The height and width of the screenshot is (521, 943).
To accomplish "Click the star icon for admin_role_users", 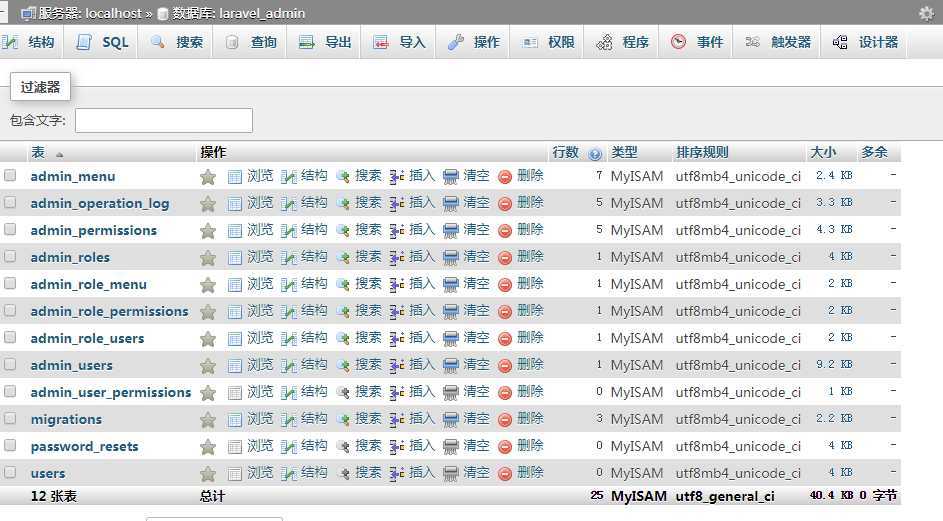I will click(208, 339).
